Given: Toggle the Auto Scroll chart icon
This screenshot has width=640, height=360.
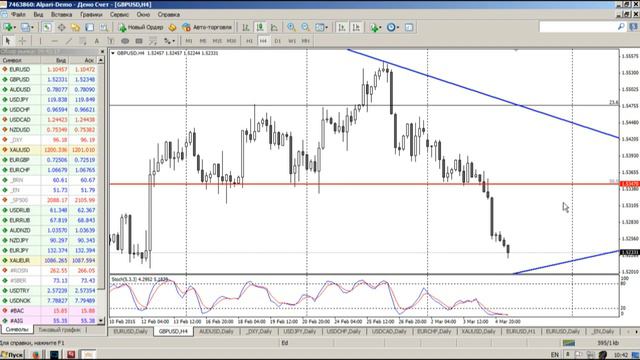Looking at the screenshot, I should [342, 27].
